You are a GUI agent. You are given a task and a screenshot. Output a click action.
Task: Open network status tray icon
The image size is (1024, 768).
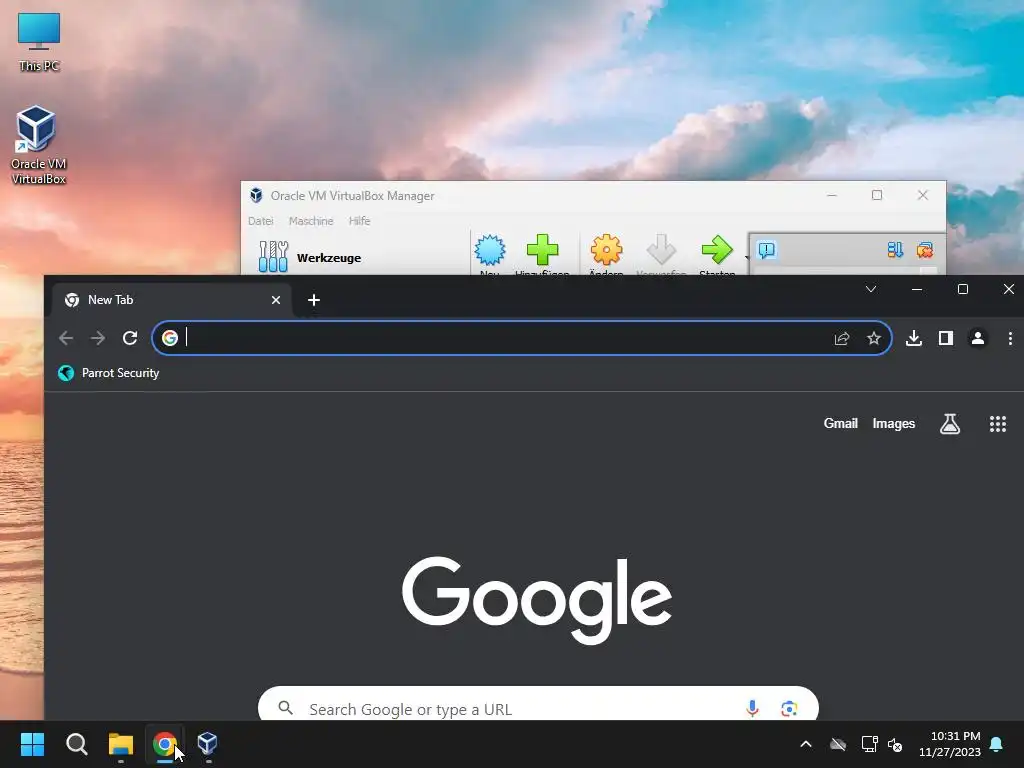pos(869,744)
